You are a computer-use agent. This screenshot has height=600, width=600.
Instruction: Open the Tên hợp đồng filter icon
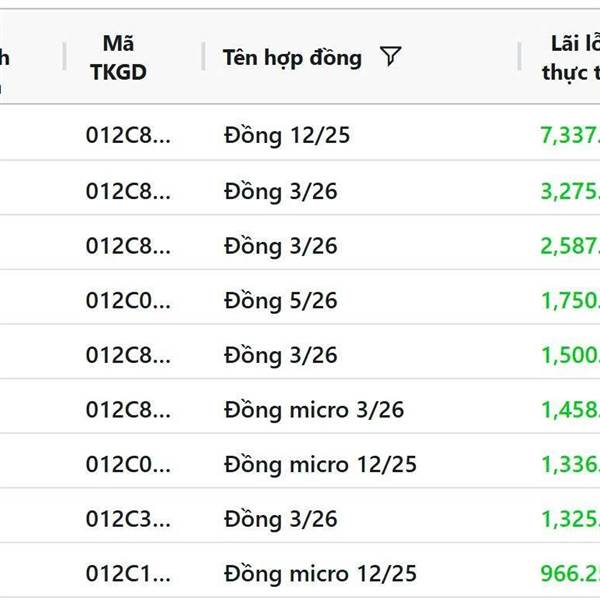coord(391,57)
